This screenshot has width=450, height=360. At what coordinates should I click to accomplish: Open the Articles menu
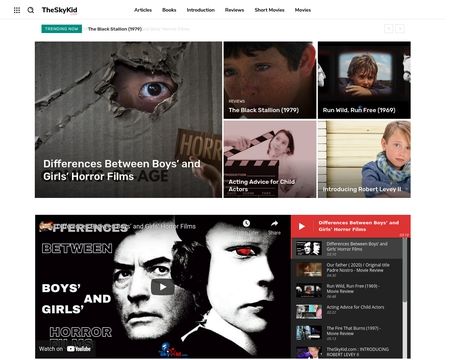coord(143,10)
